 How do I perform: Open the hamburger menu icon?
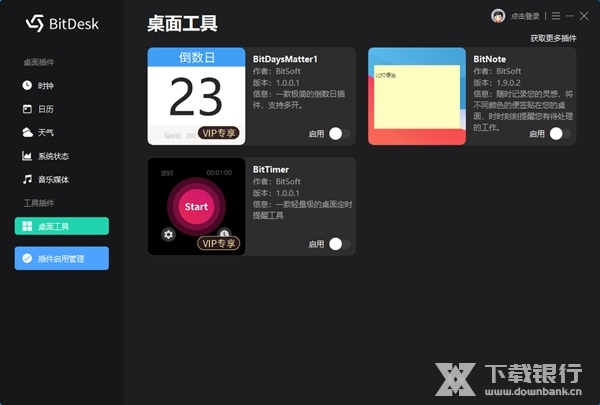pyautogui.click(x=556, y=16)
